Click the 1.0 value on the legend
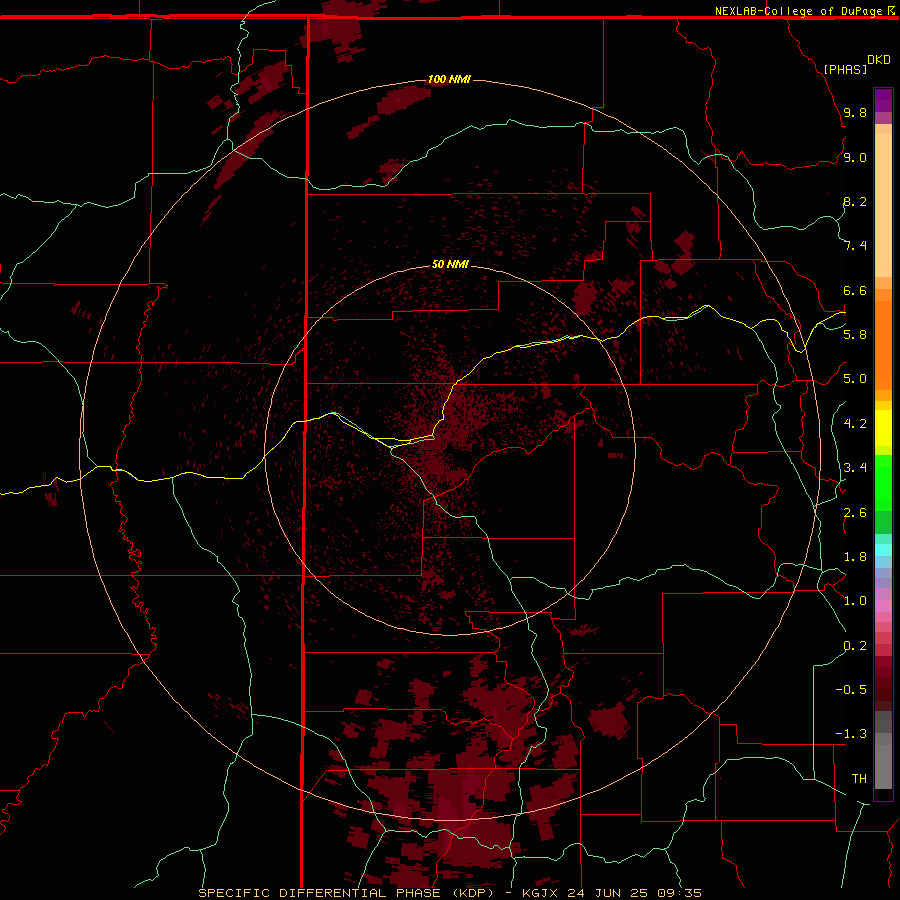Viewport: 900px width, 900px height. (855, 601)
